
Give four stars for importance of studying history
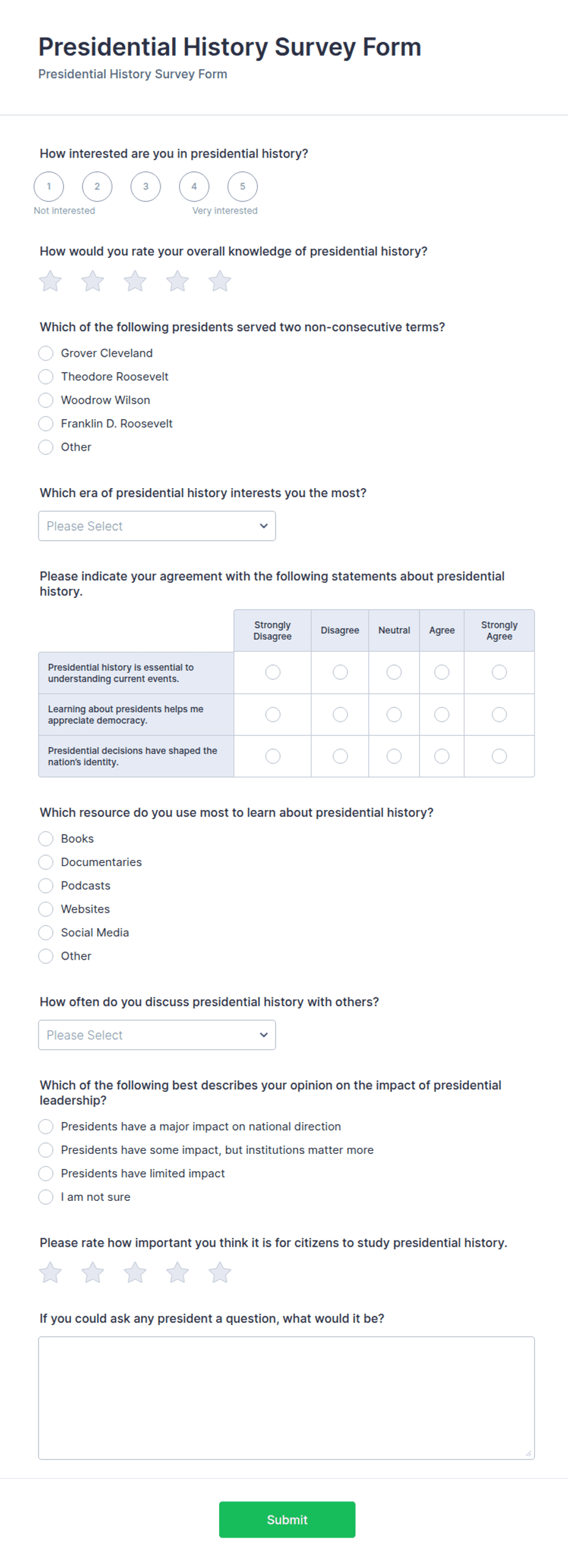[178, 1272]
